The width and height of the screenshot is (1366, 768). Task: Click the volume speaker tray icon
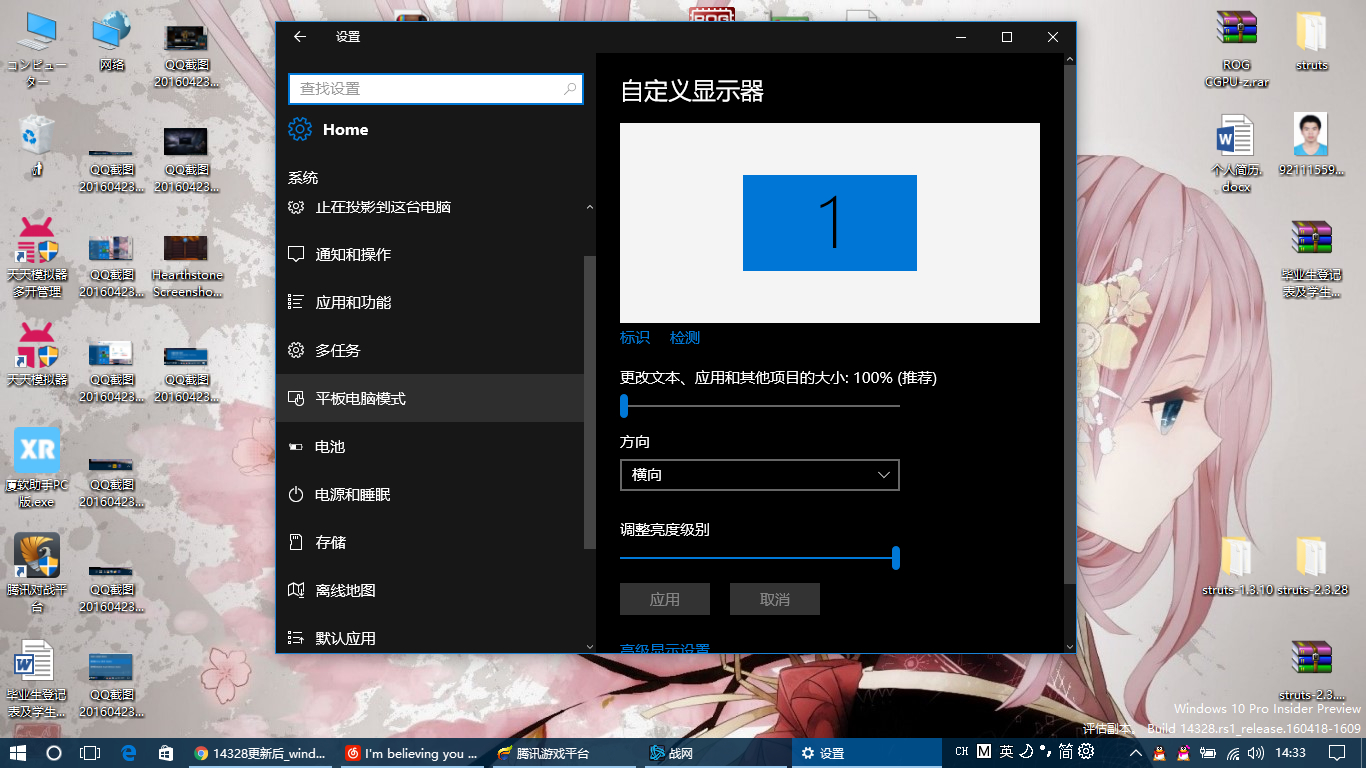1256,753
